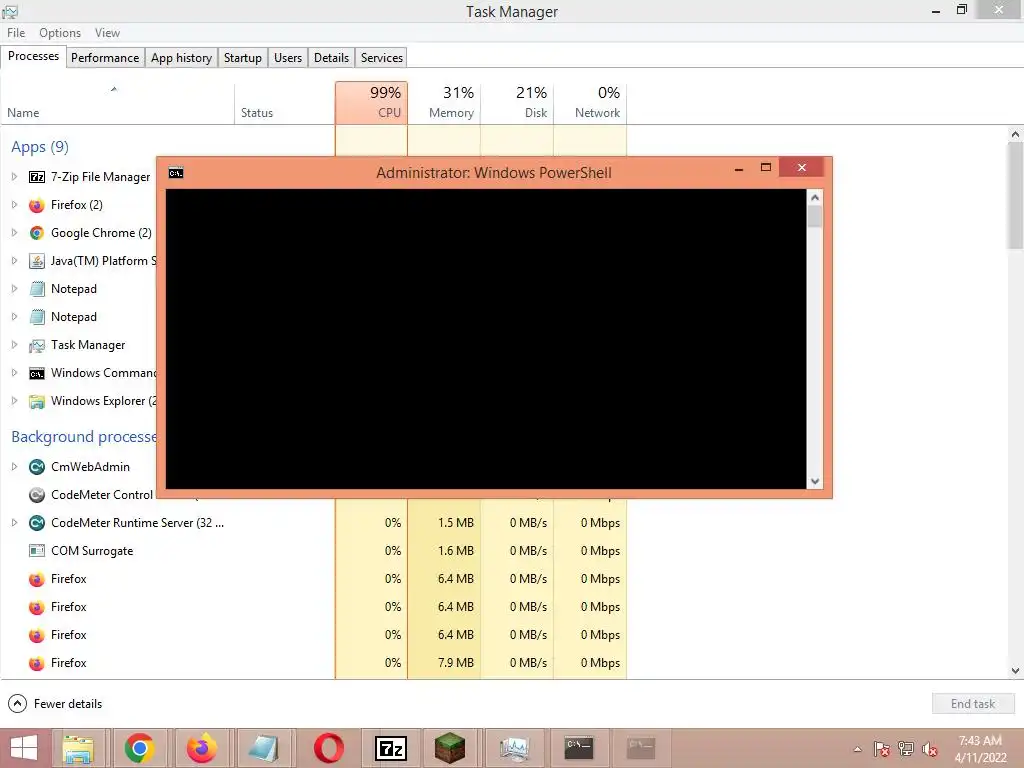The width and height of the screenshot is (1024, 768).
Task: Click the Java(TM) Platform icon in list
Action: 37,261
